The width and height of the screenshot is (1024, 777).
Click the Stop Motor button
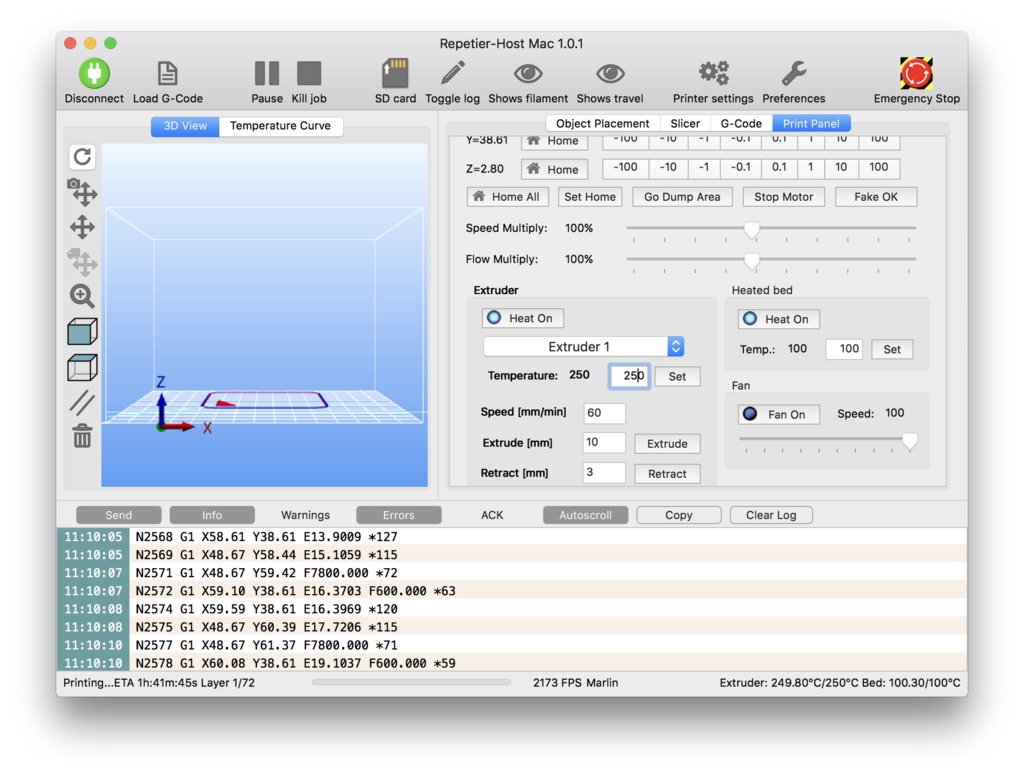click(784, 197)
